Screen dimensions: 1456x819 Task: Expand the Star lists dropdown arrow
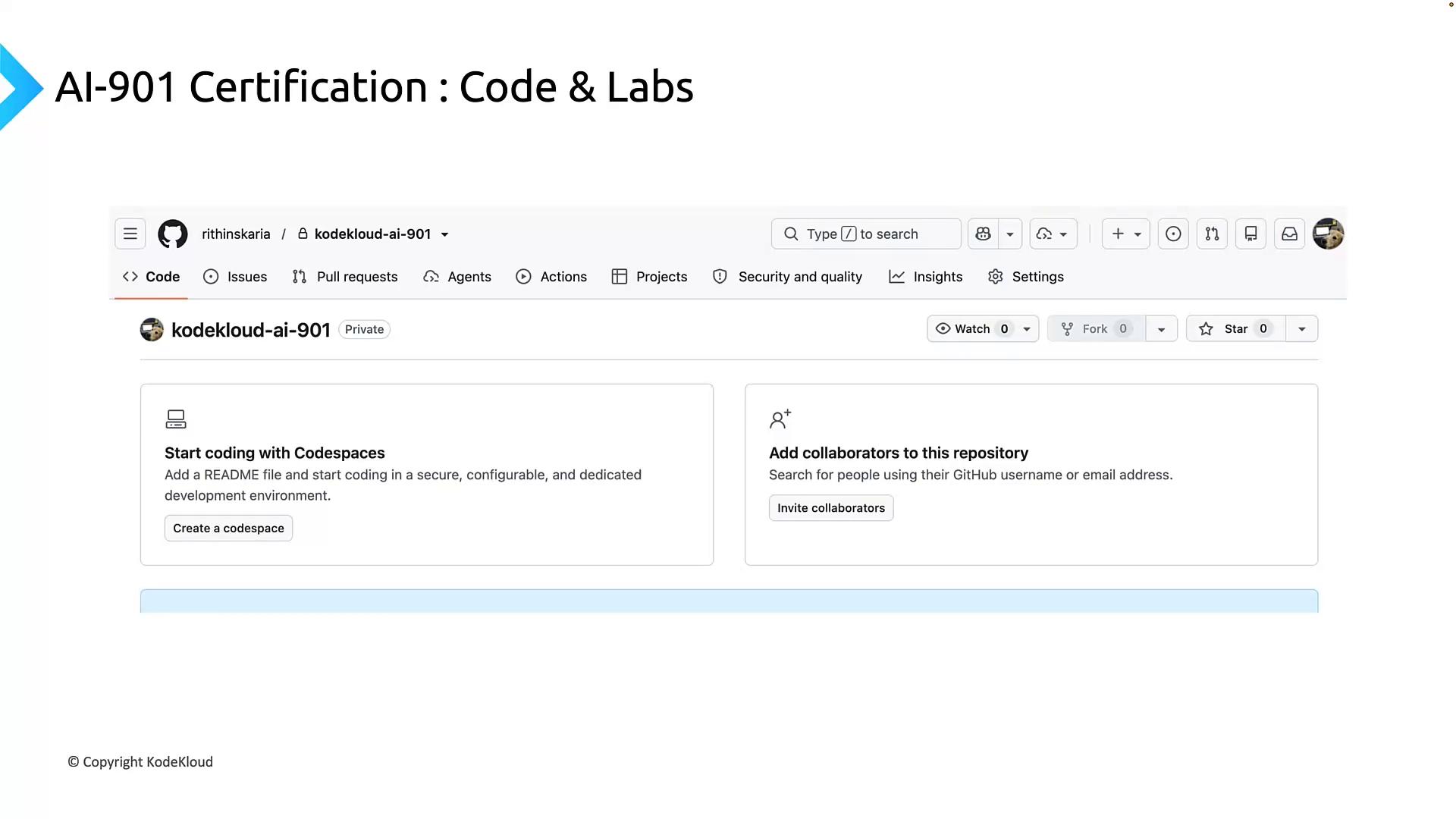tap(1302, 328)
